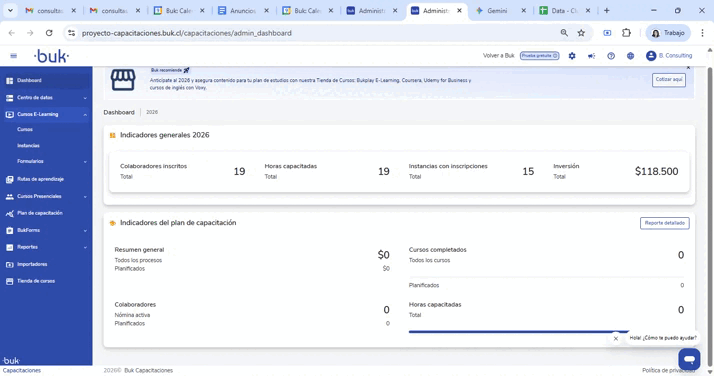Click the address bar URL
714x376 pixels.
click(187, 33)
